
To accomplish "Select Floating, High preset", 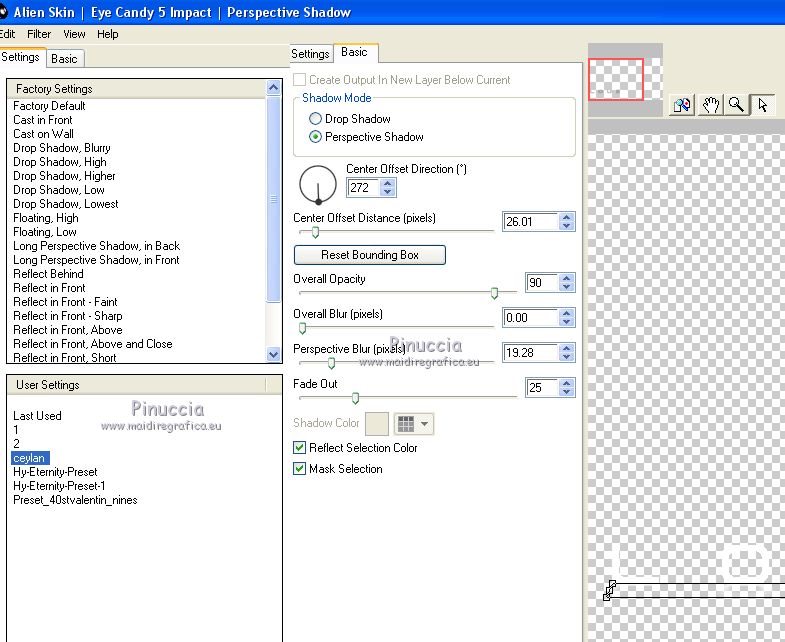I will coord(46,218).
